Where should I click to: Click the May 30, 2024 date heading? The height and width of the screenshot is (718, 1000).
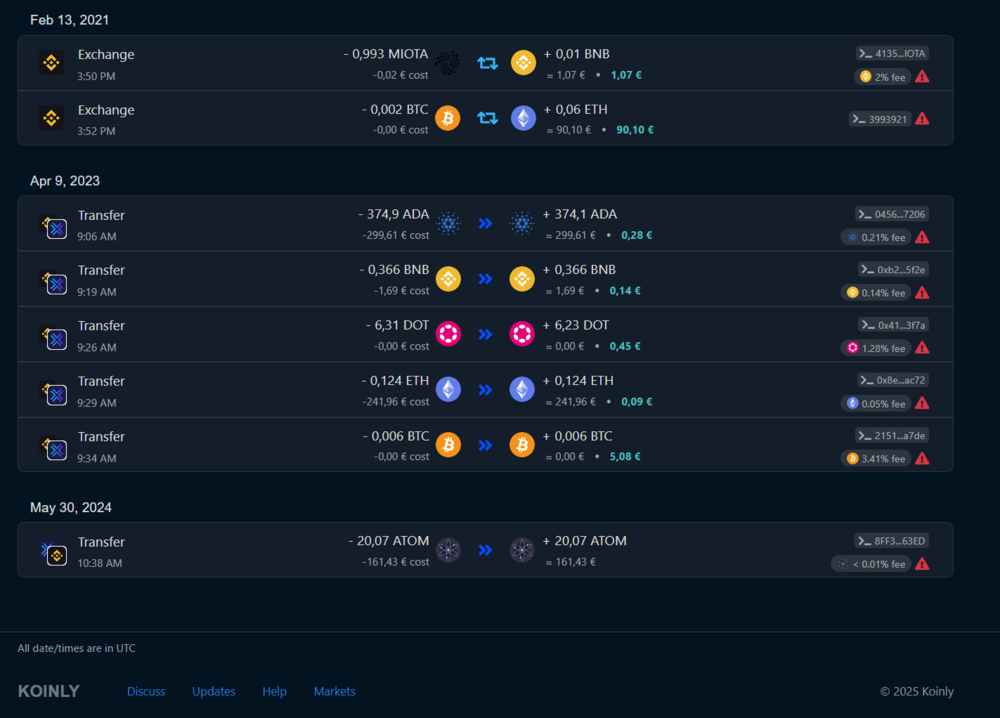71,508
